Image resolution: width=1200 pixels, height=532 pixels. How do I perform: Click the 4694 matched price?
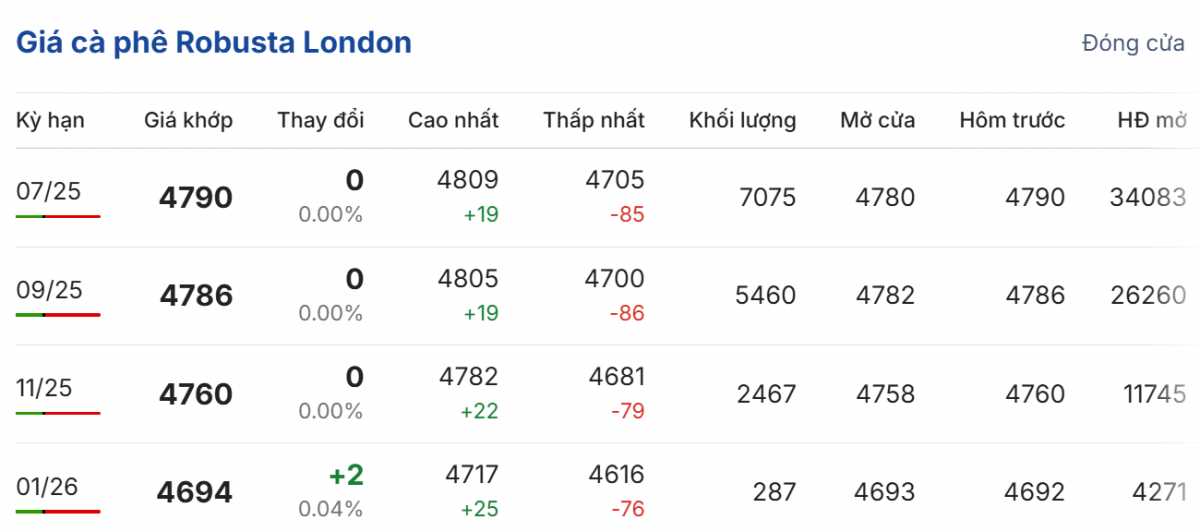(195, 492)
